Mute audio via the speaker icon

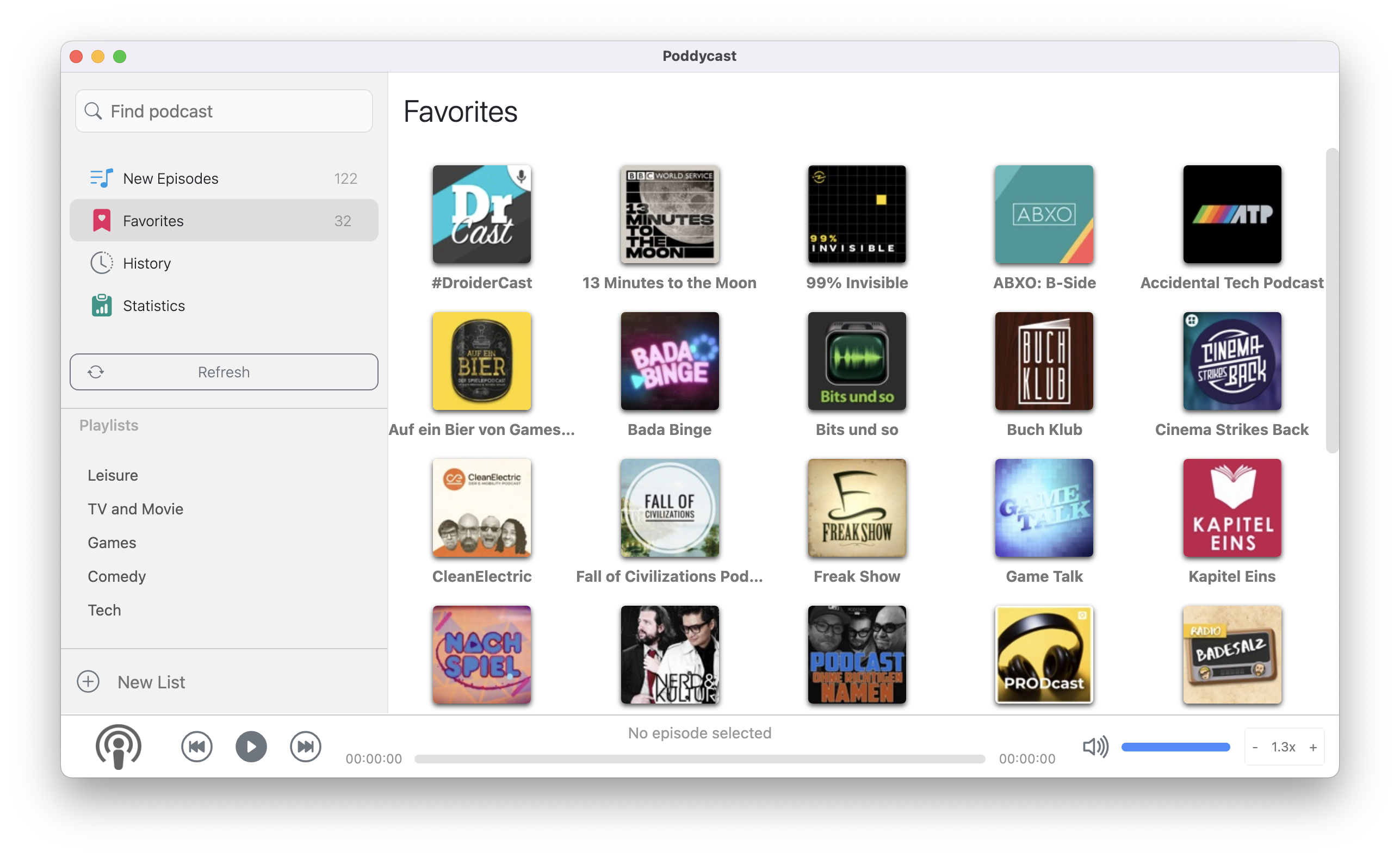(x=1095, y=747)
